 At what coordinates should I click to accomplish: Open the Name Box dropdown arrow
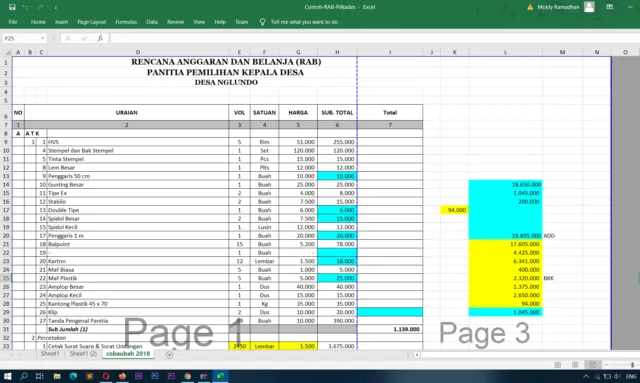tap(42, 38)
